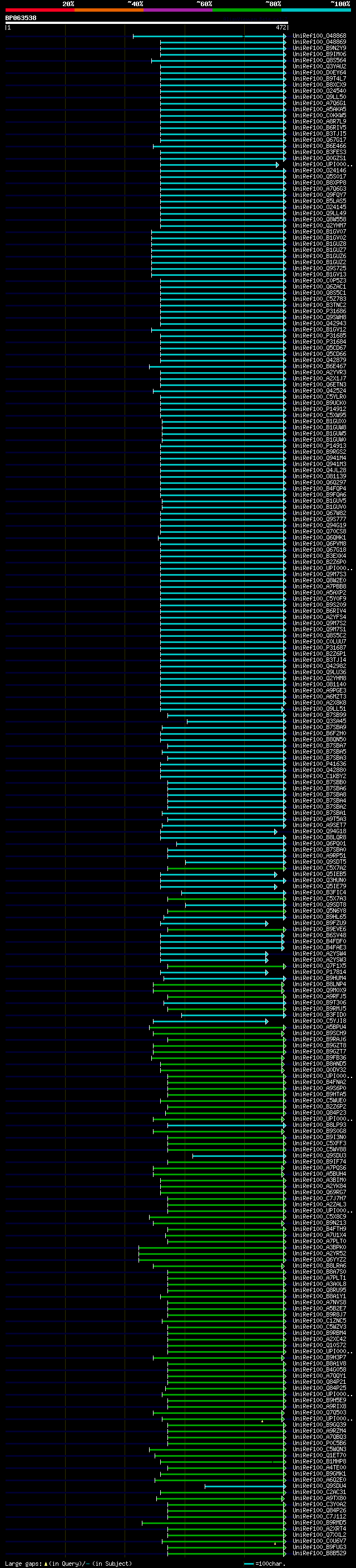Image resolution: width=356 pixels, height=1568 pixels.
Task: View hit UniRef100_B3TJI5
Action: coord(319,133)
